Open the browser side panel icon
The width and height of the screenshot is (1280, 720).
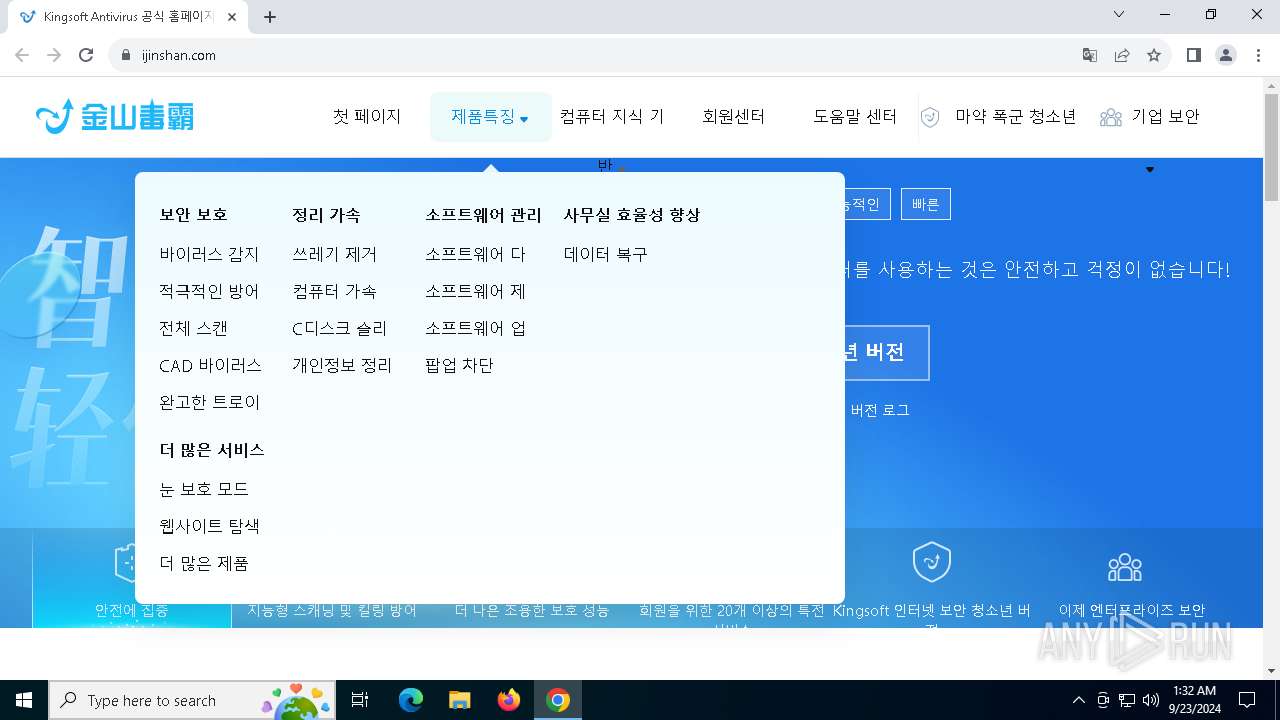tap(1194, 55)
